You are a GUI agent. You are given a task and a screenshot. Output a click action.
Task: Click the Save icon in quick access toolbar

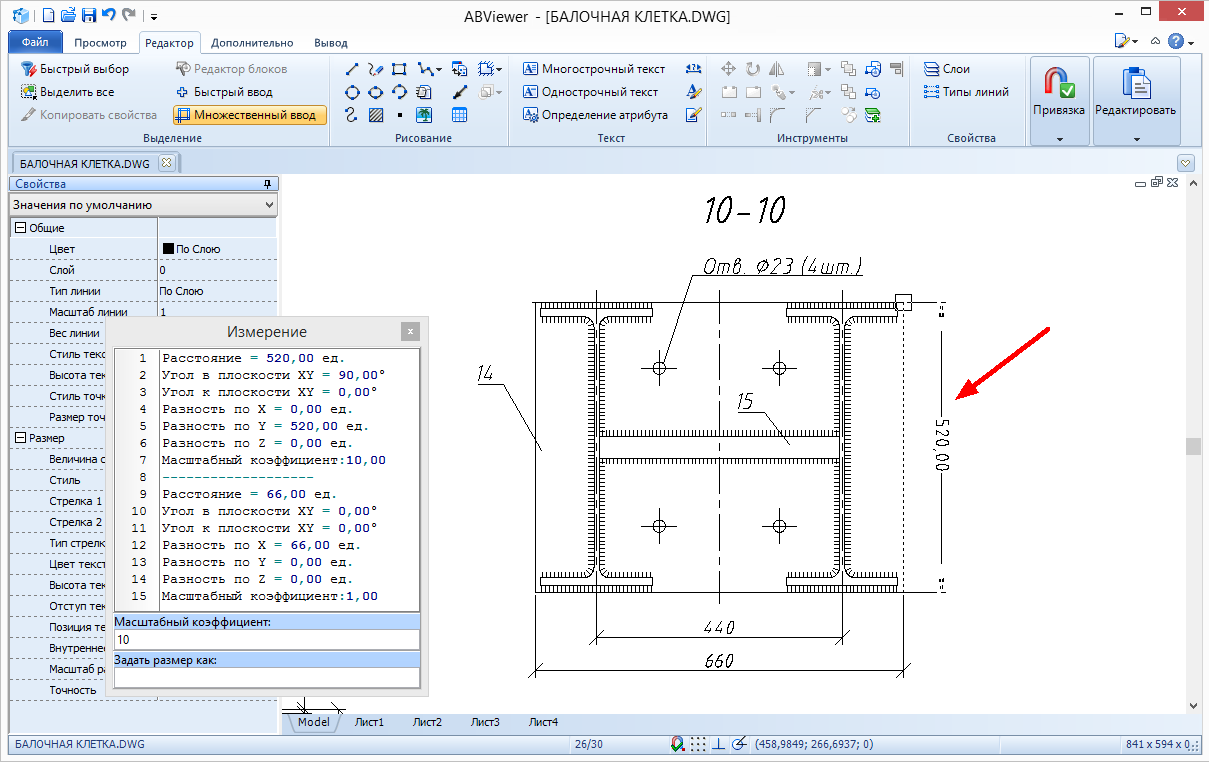click(88, 15)
